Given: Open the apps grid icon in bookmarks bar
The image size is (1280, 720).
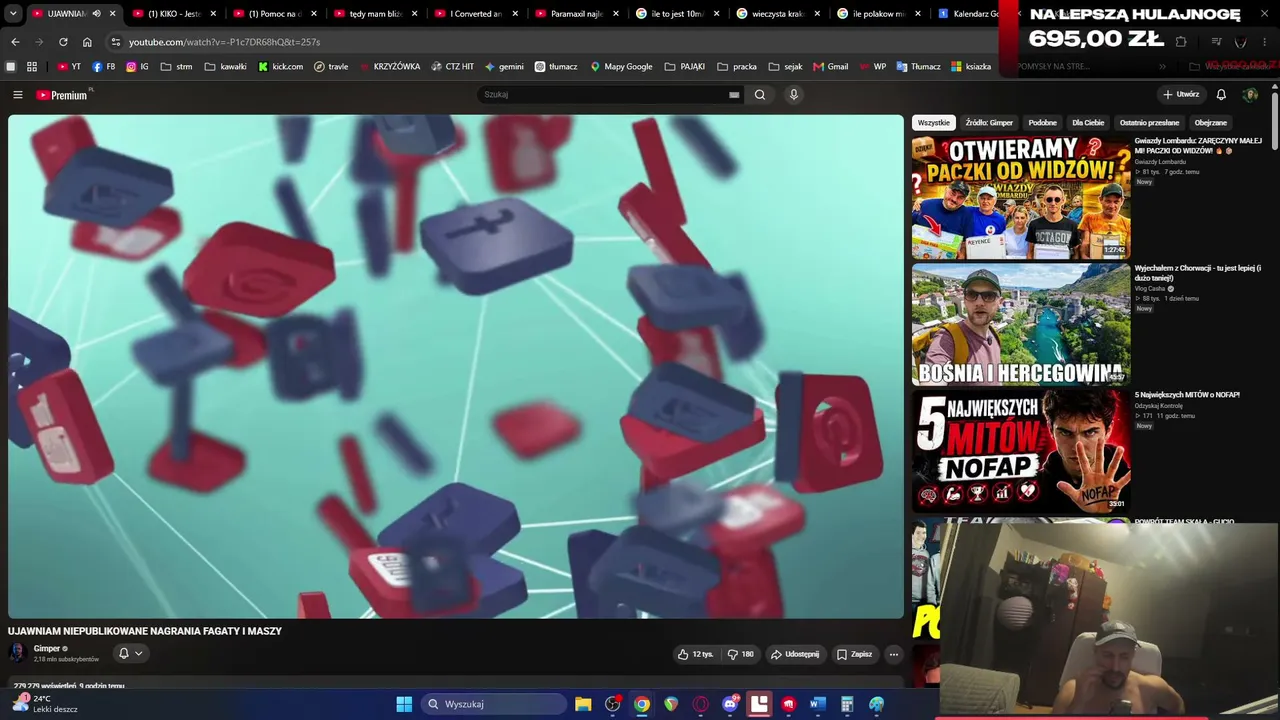Looking at the screenshot, I should (32, 67).
